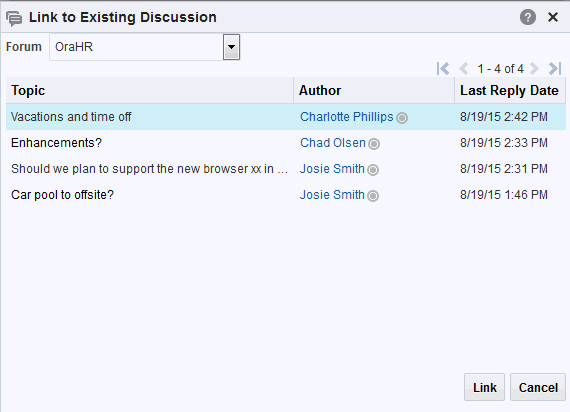
Task: Close the Link to Existing Discussion dialog
Action: pyautogui.click(x=553, y=17)
